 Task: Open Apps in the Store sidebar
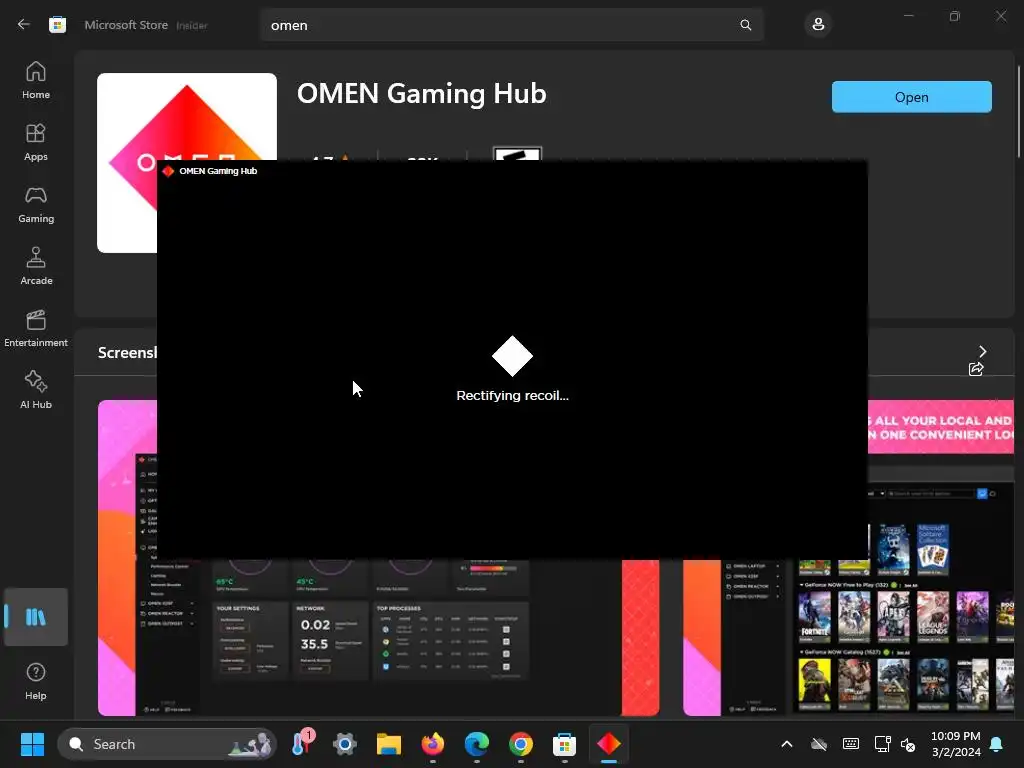point(36,142)
